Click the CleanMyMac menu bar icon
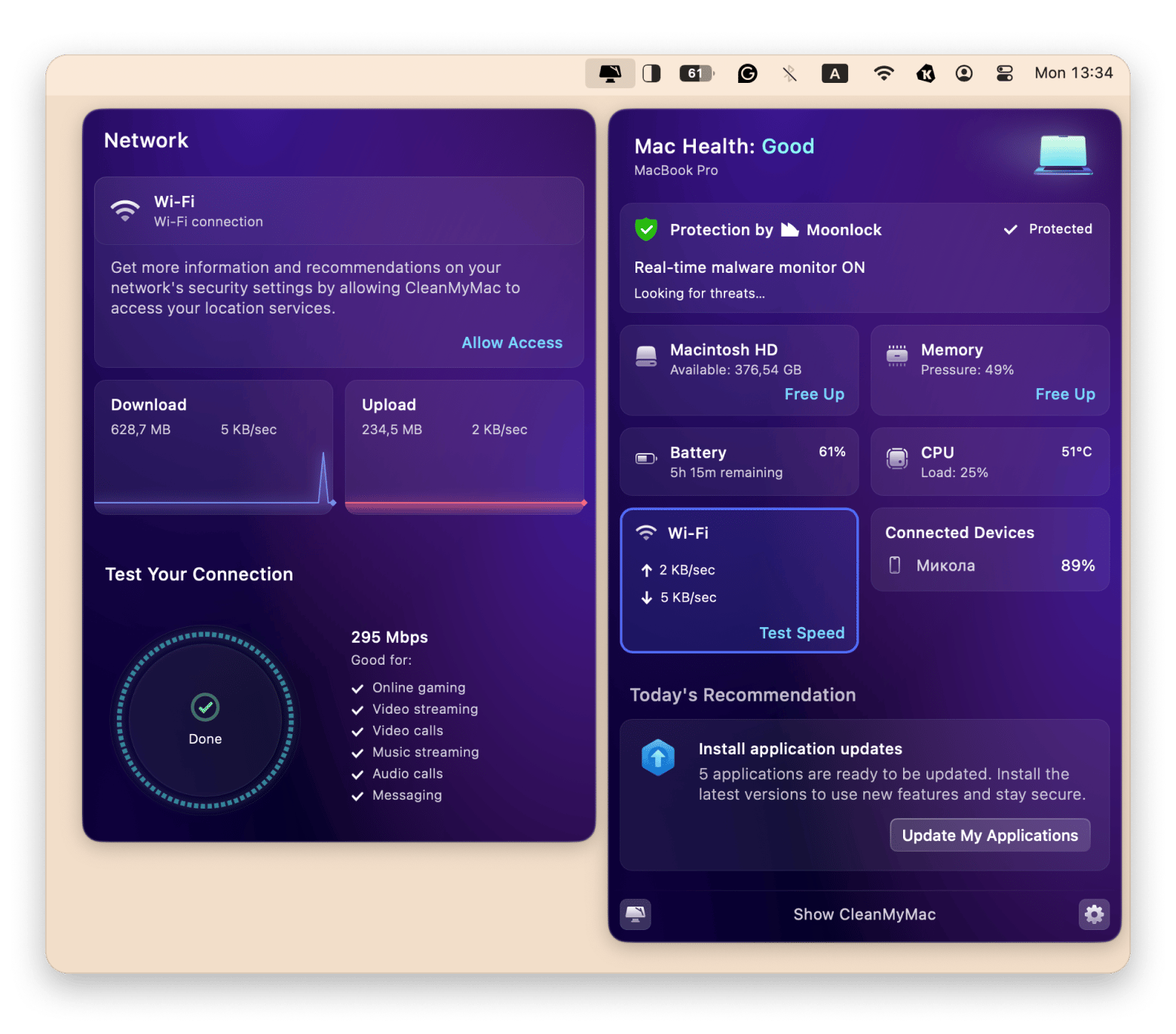1176x1034 pixels. point(610,73)
